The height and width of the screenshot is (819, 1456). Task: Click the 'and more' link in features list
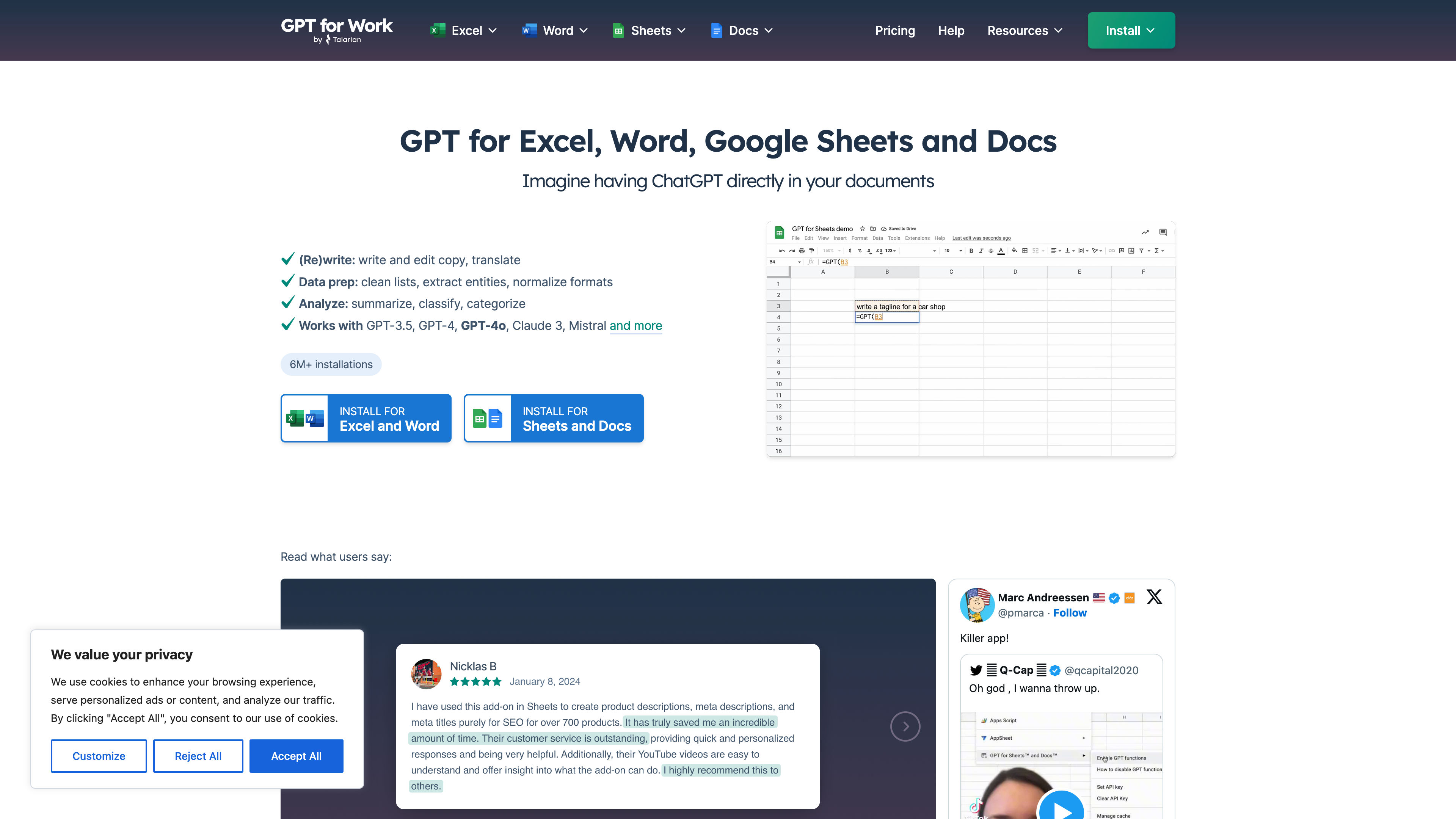pos(636,325)
